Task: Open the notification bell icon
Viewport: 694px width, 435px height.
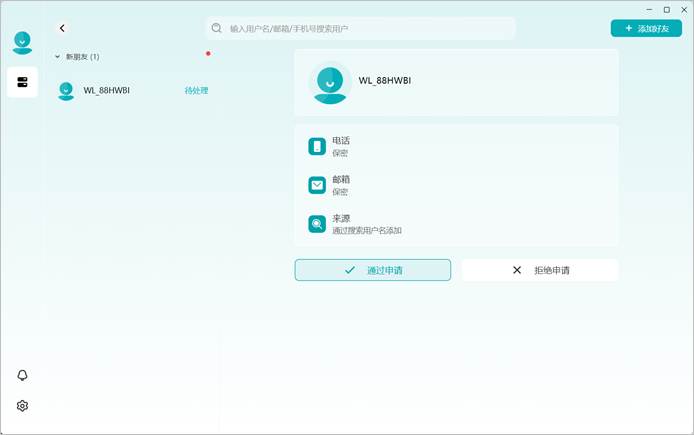Action: coord(22,375)
